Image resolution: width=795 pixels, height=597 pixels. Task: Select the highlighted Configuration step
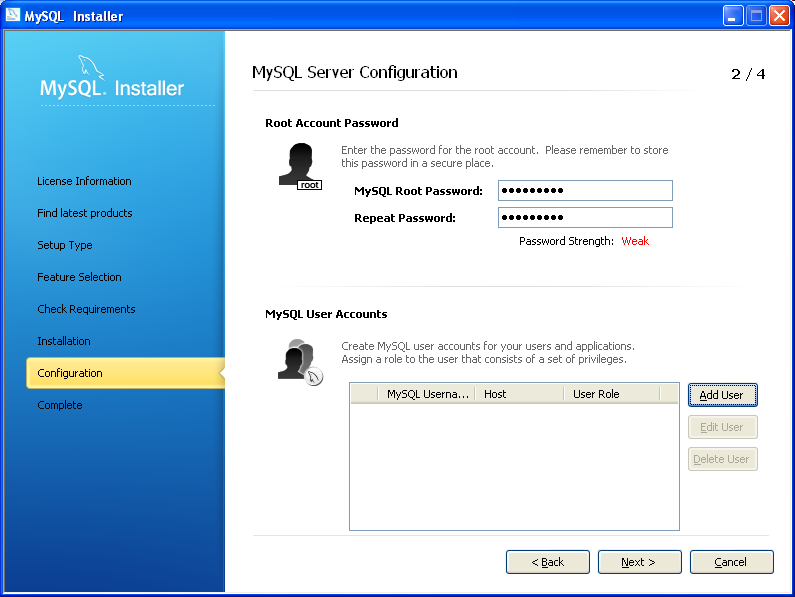[125, 373]
